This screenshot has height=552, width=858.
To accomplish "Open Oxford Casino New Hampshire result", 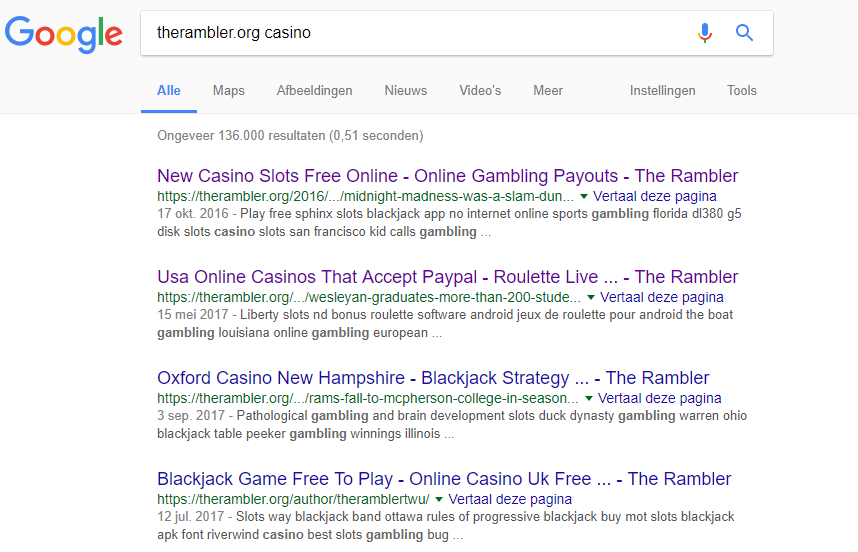I will pyautogui.click(x=433, y=378).
